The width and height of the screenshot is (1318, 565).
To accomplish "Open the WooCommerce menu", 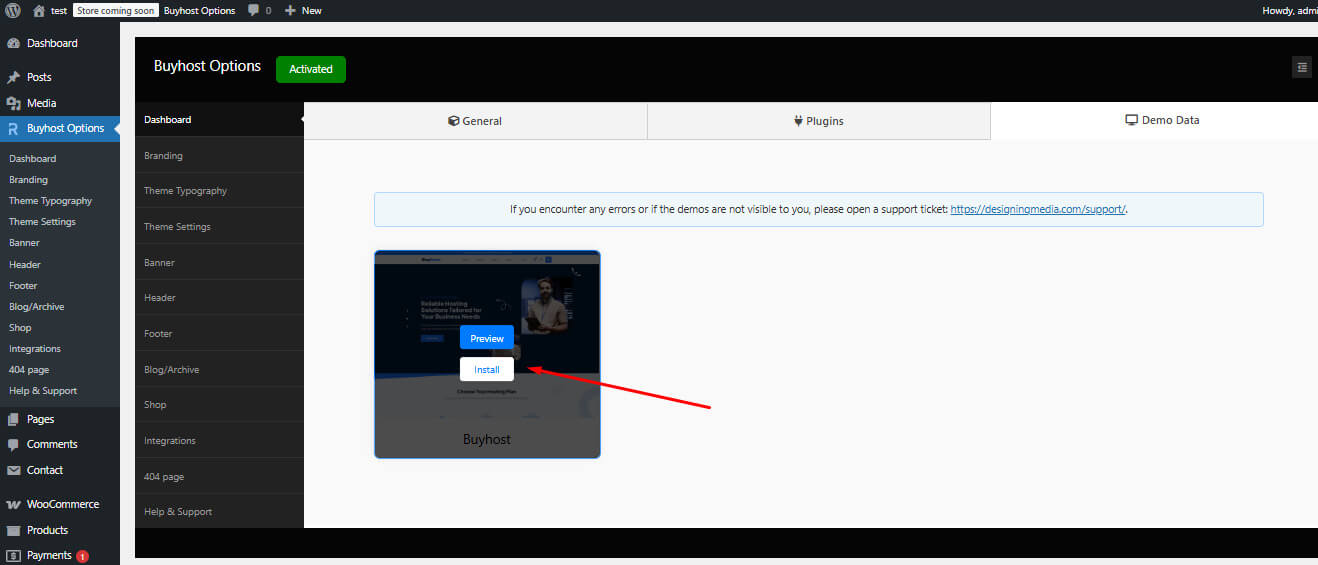I will (60, 504).
